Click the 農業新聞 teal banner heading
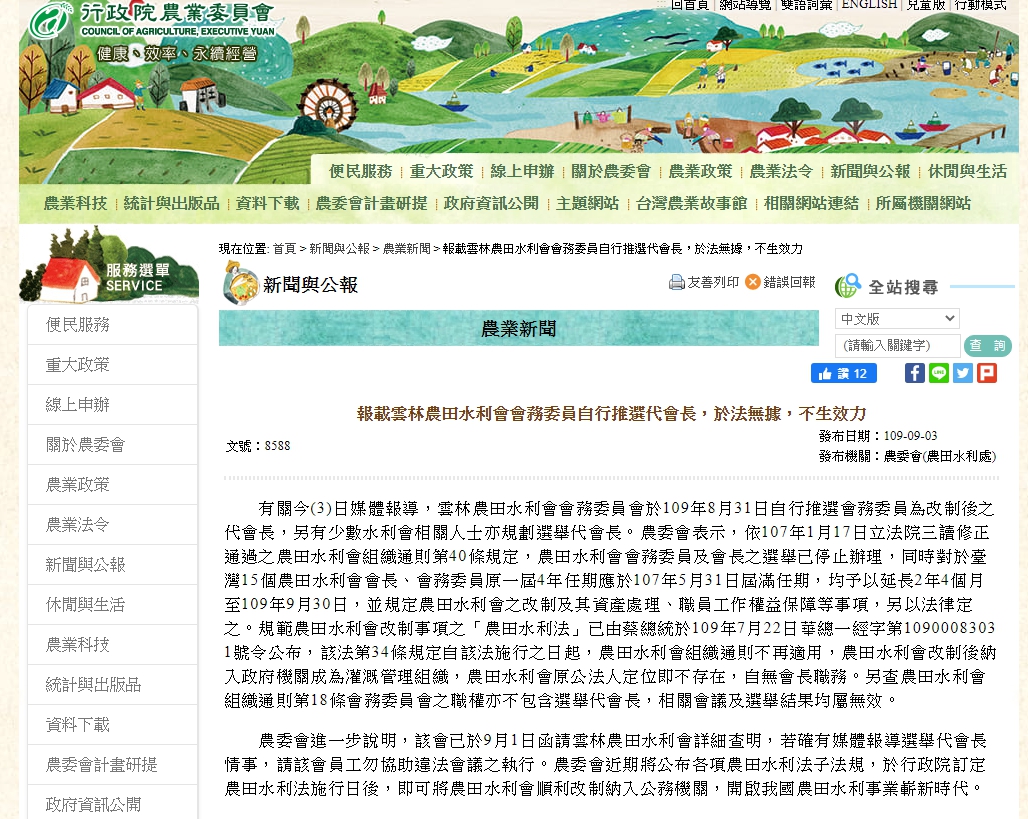 pos(519,329)
